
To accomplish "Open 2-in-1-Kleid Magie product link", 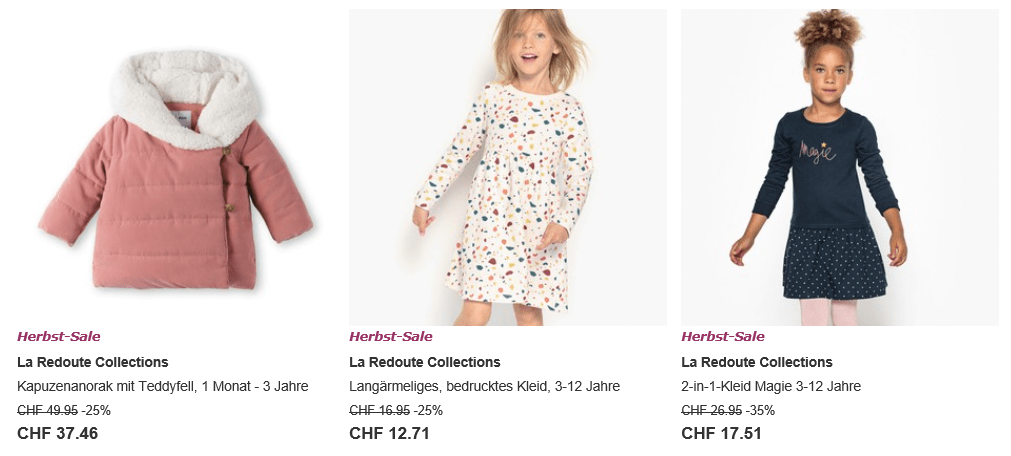I will click(771, 386).
